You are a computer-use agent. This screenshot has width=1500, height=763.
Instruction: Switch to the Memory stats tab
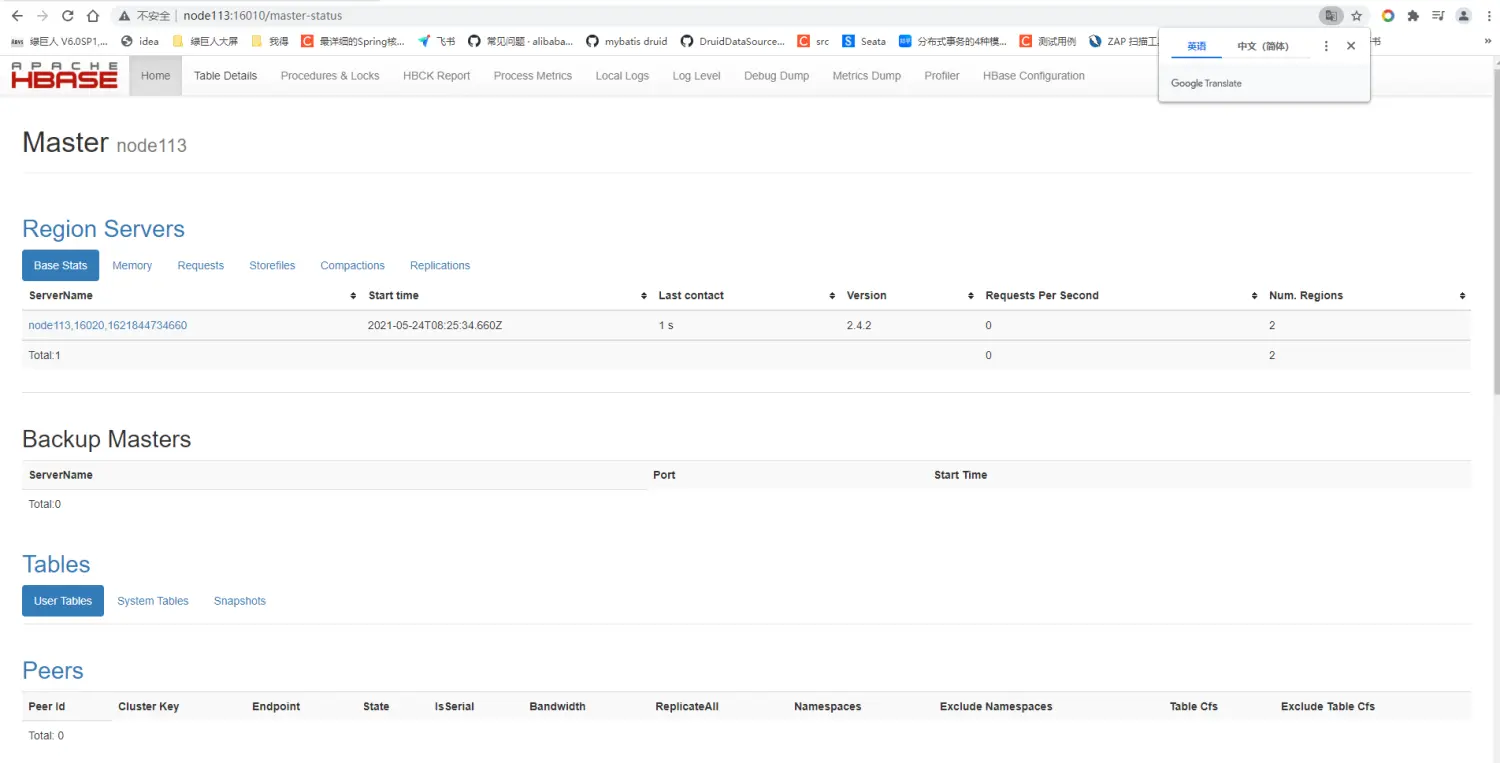tap(132, 266)
